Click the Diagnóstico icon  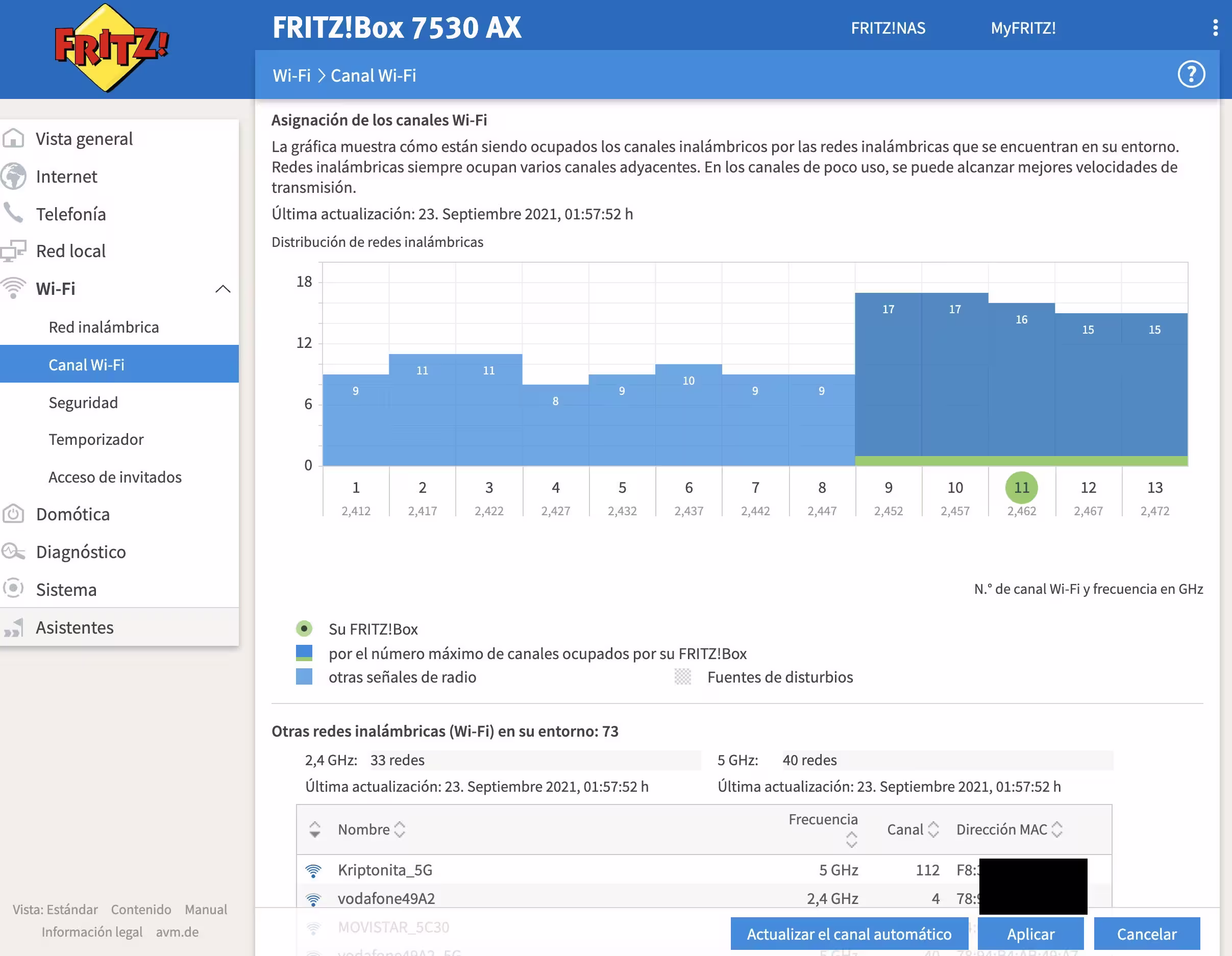point(14,551)
